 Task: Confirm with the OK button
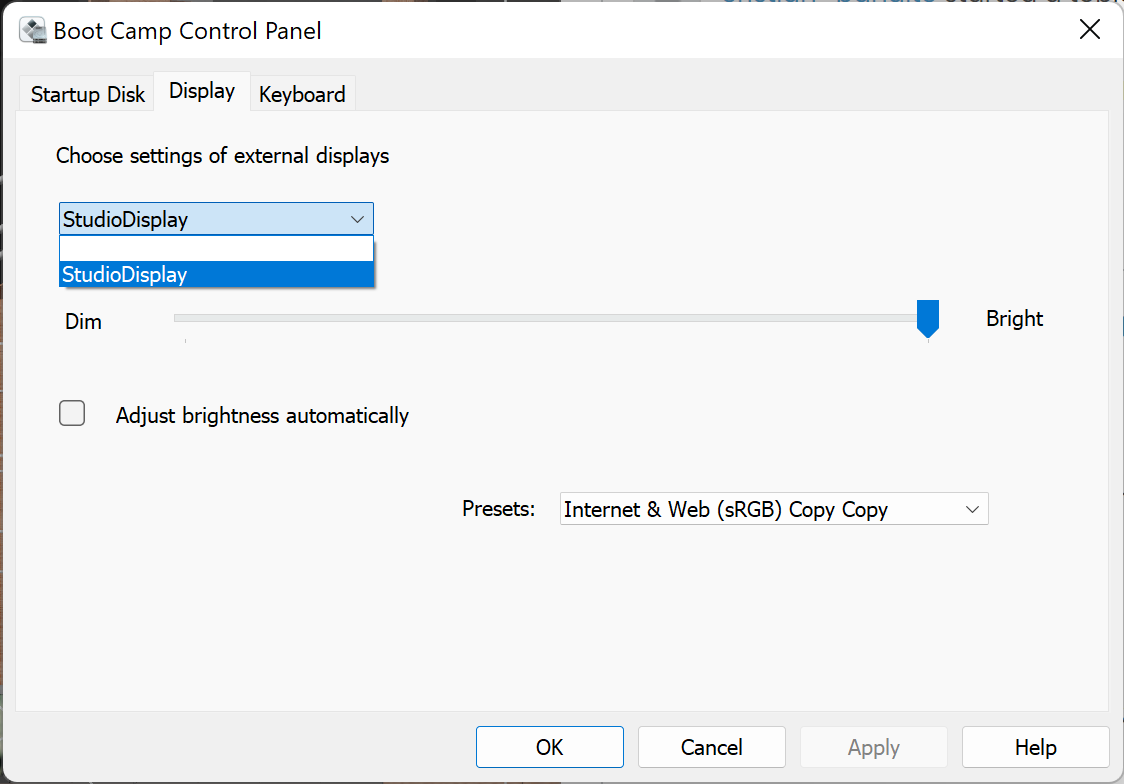[550, 747]
